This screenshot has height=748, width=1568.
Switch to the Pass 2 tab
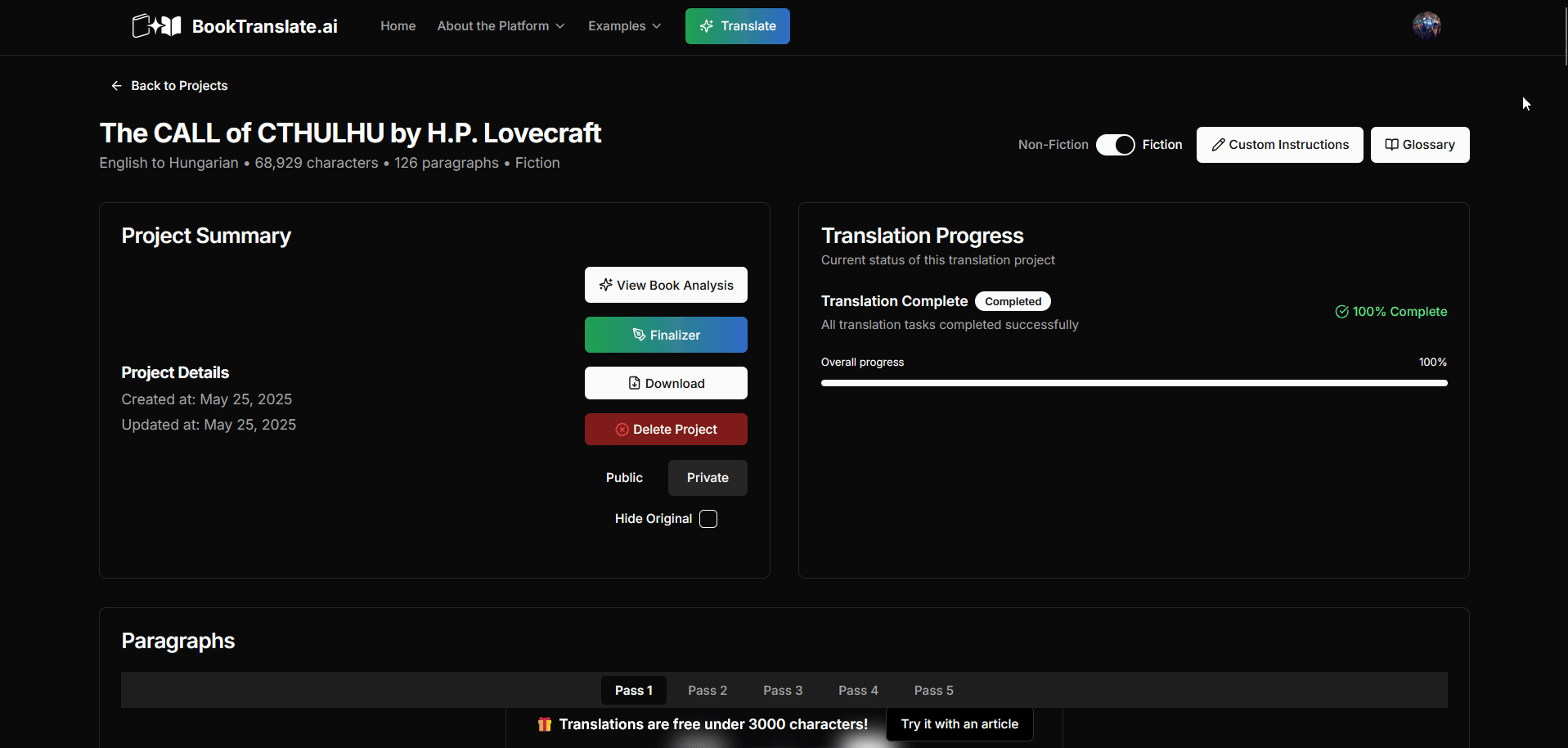pyautogui.click(x=708, y=691)
